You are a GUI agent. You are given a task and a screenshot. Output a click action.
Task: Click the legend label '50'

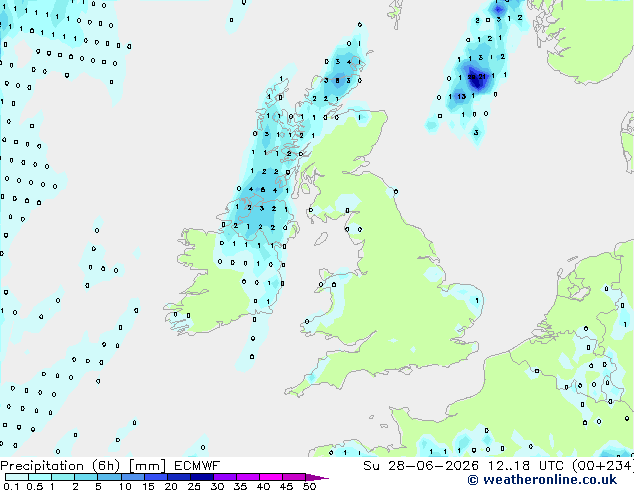pyautogui.click(x=309, y=486)
